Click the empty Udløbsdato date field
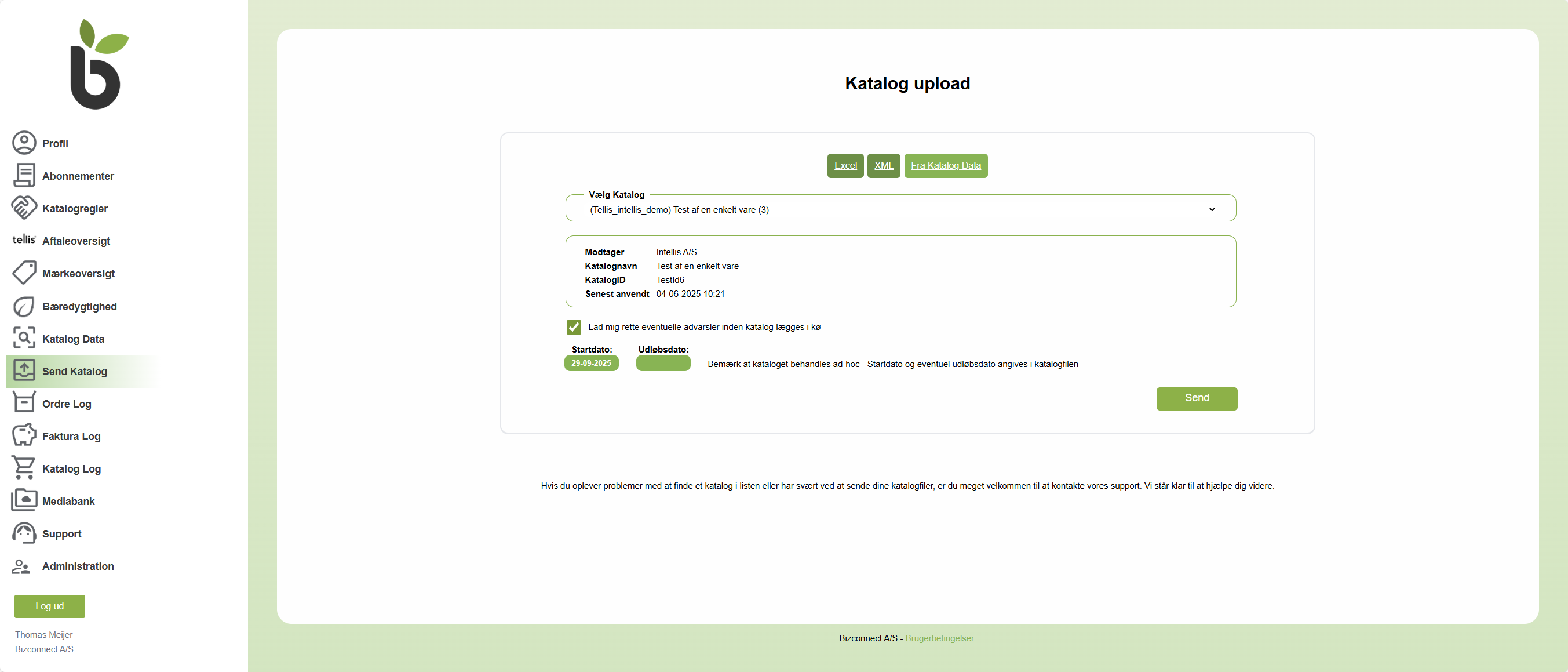Image resolution: width=1568 pixels, height=672 pixels. coord(663,363)
